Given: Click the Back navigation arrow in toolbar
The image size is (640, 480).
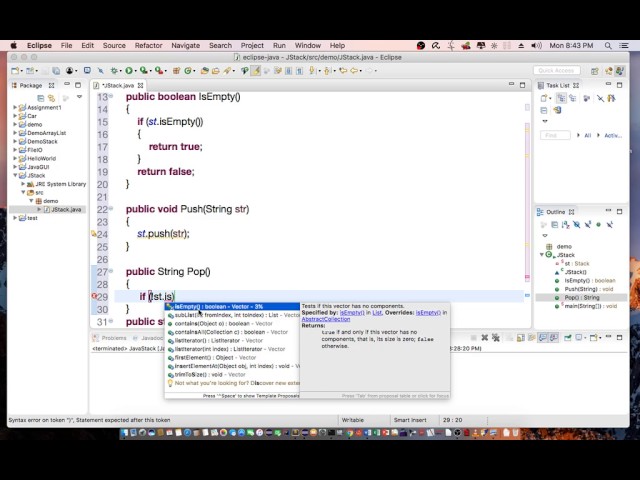Looking at the screenshot, I should pos(354,71).
